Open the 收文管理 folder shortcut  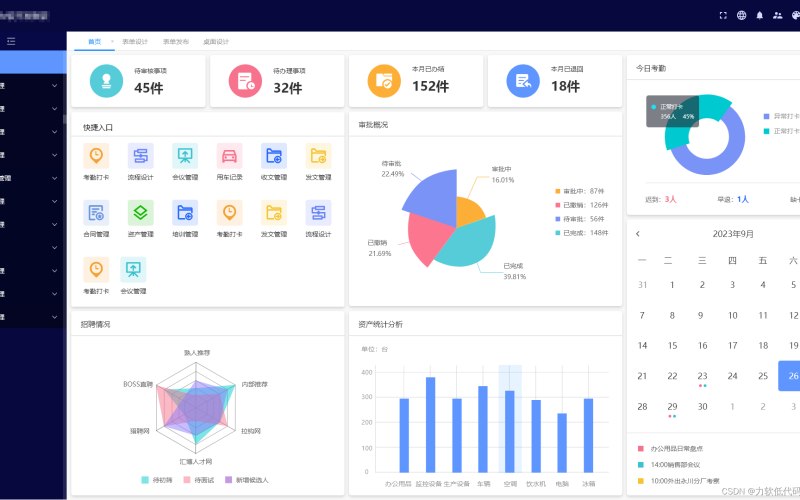[x=273, y=156]
